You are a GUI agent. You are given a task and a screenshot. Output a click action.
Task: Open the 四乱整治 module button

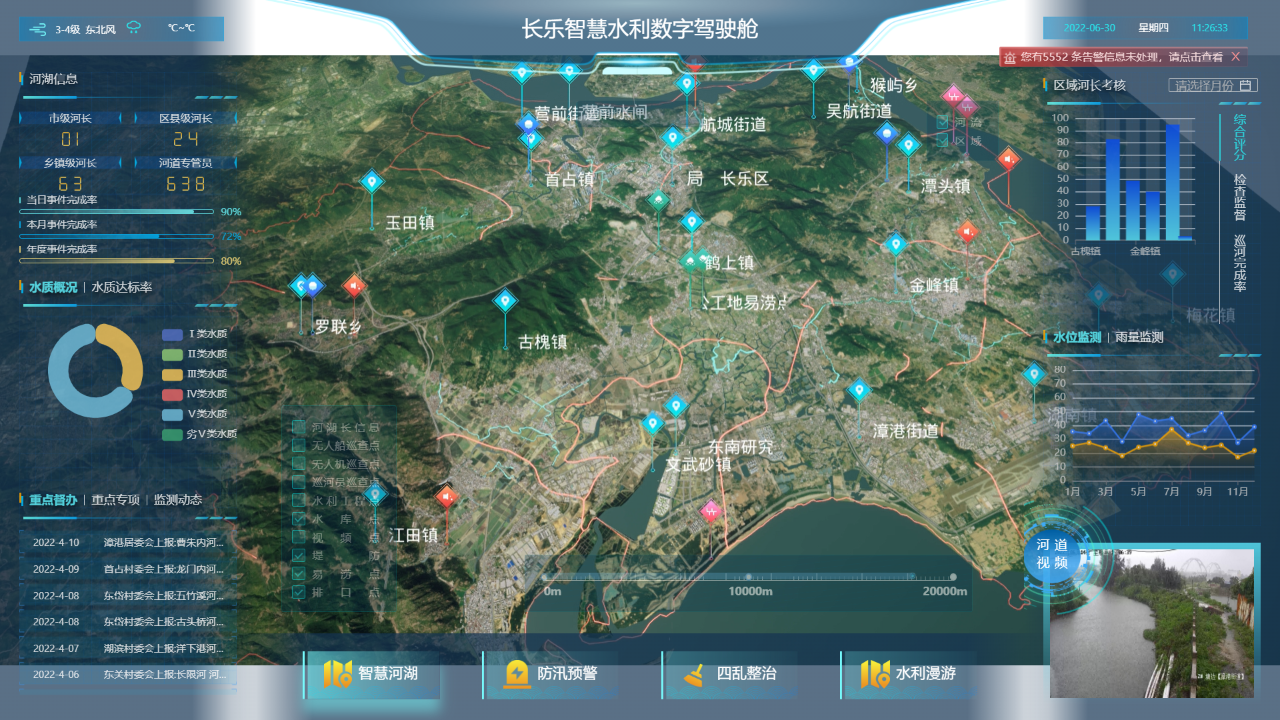pos(729,674)
